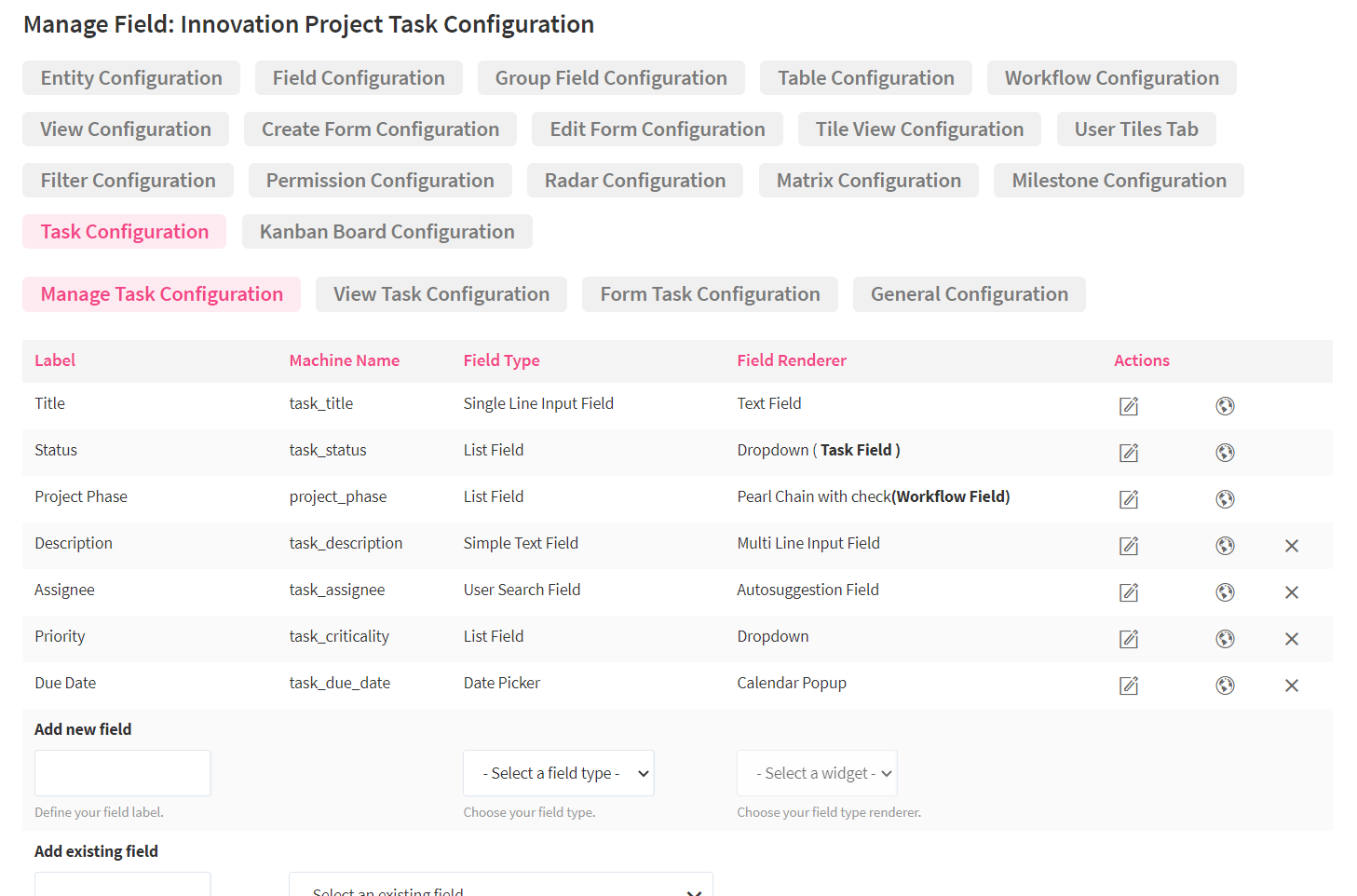Edit the Title field configuration

pyautogui.click(x=1128, y=406)
